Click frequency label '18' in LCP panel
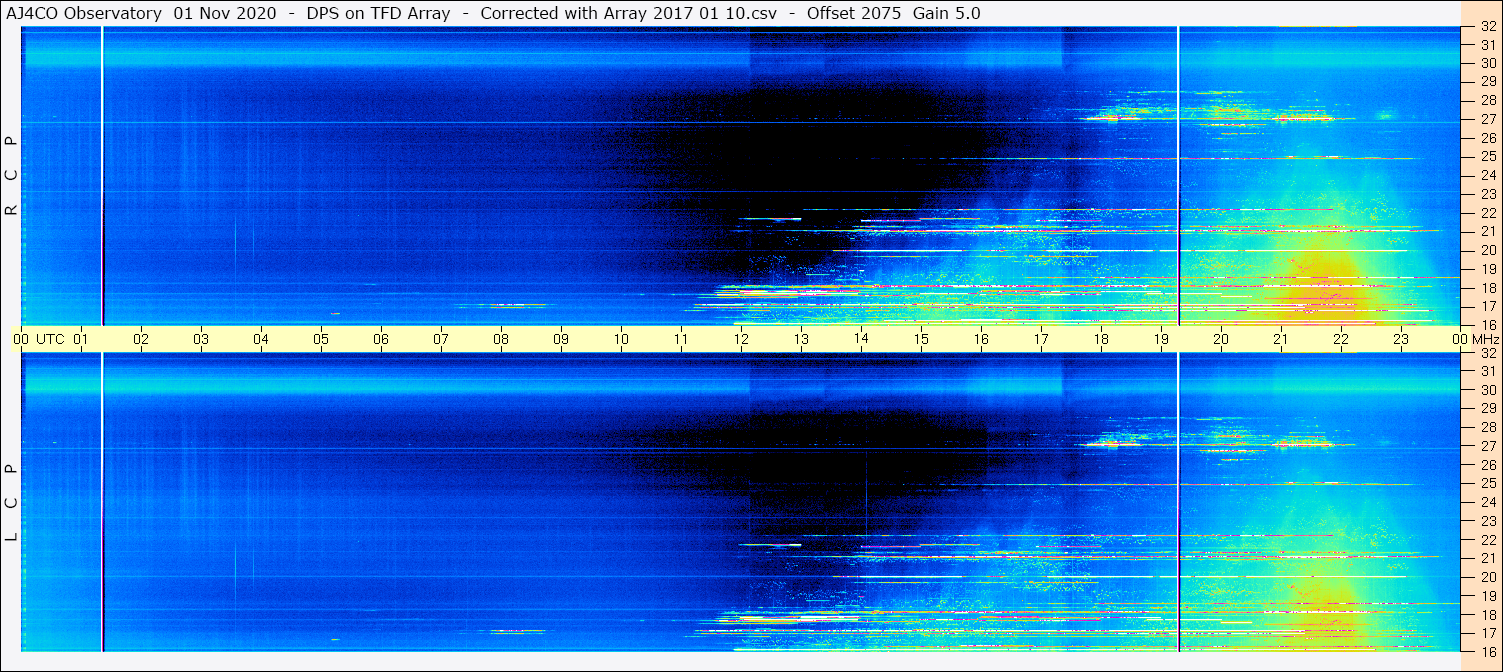1503x672 pixels. coord(1487,614)
